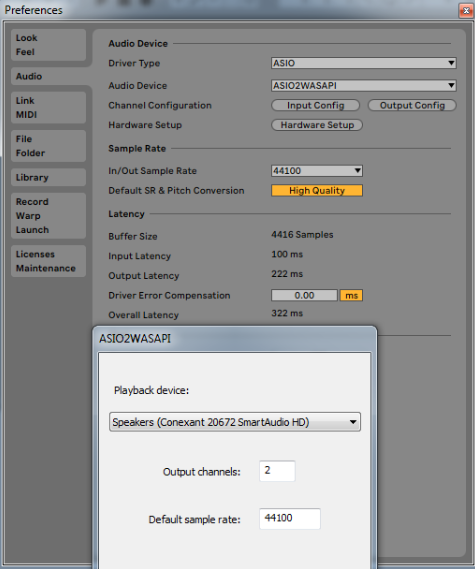Expand the Audio Device ASIO2WASAPI dropdown
The image size is (475, 569).
364,86
